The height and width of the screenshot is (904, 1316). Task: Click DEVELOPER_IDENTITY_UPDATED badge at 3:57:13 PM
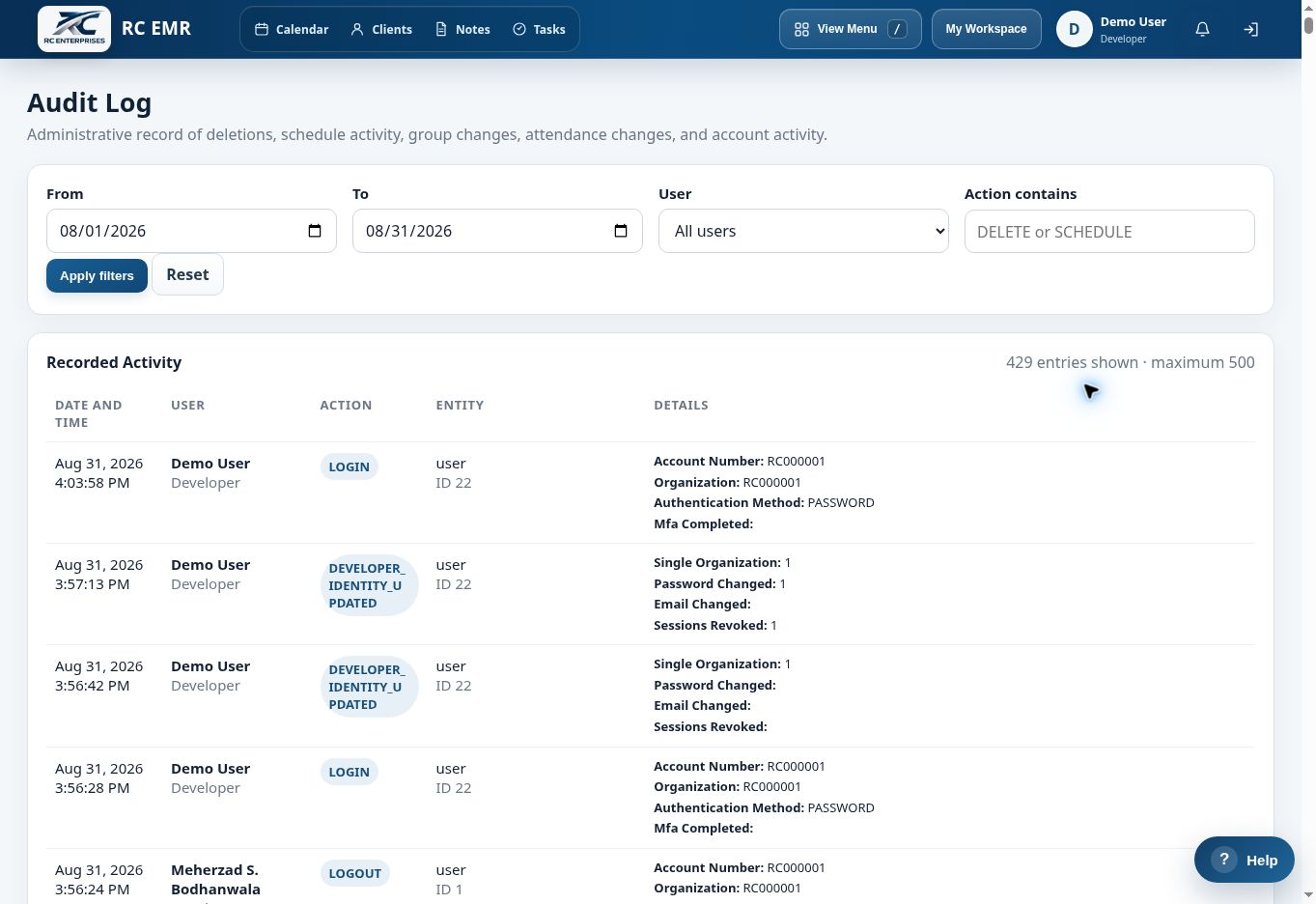369,585
